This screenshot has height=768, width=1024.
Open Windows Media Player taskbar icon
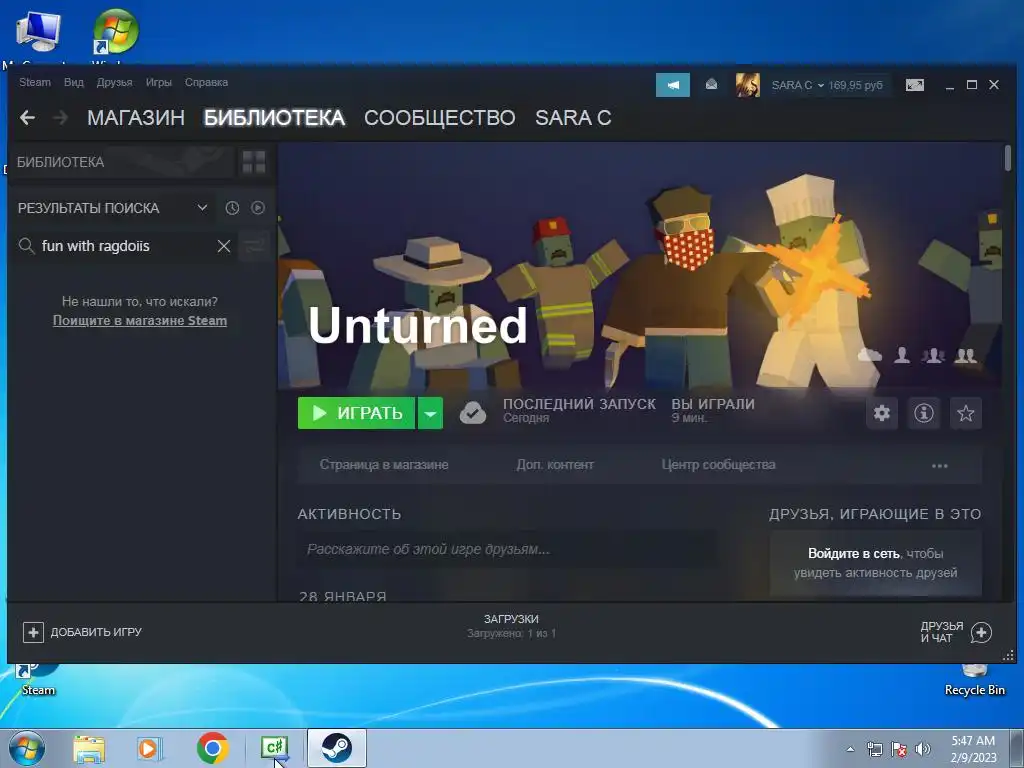coord(150,748)
